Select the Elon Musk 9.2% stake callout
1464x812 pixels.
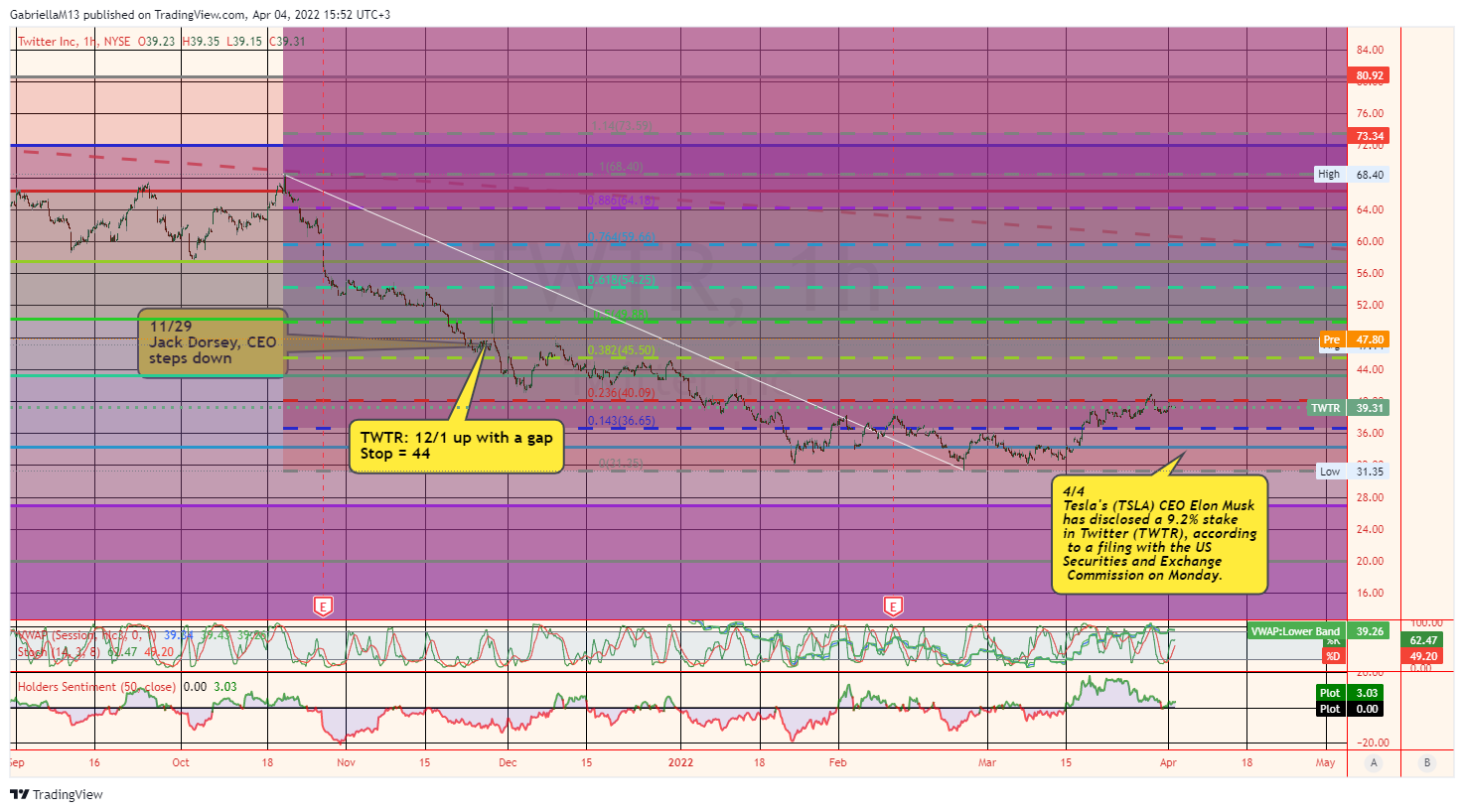(1159, 534)
